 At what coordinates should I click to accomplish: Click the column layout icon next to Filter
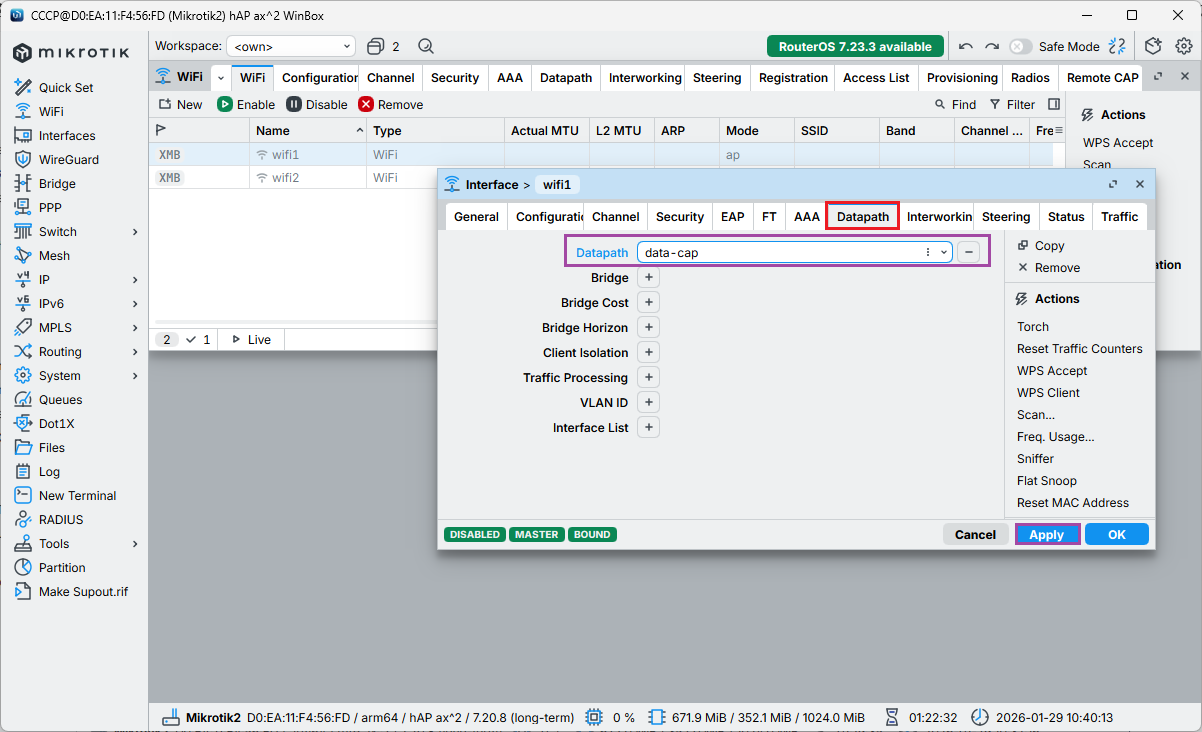[x=1054, y=104]
